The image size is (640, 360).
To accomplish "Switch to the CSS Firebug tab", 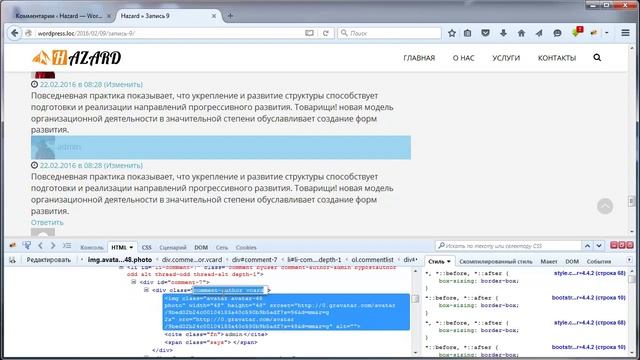I will pos(147,247).
